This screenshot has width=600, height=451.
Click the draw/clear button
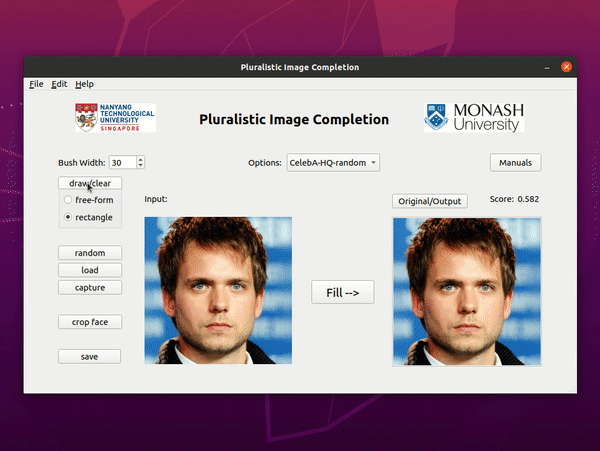[x=90, y=183]
